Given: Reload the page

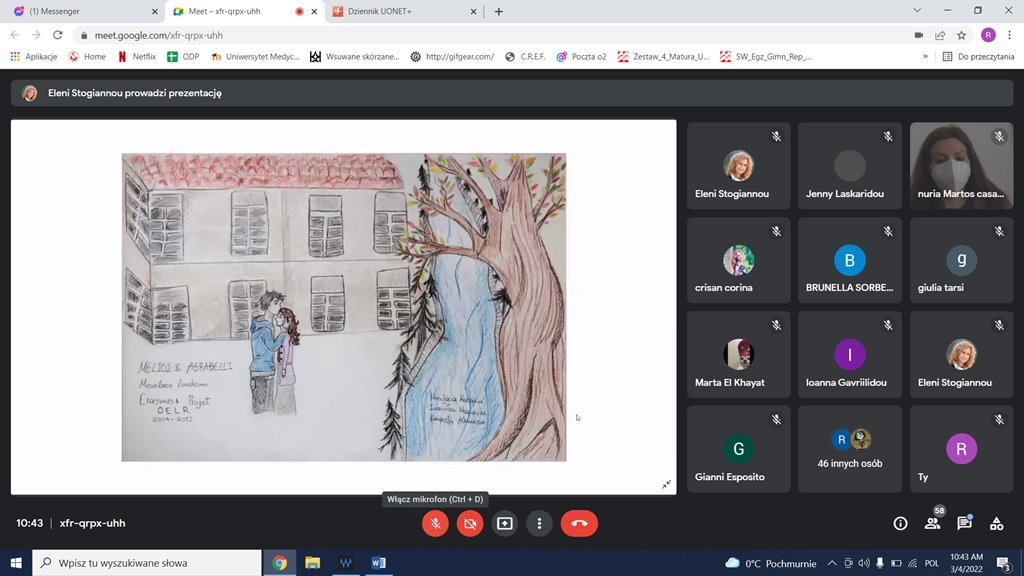Looking at the screenshot, I should click(57, 35).
